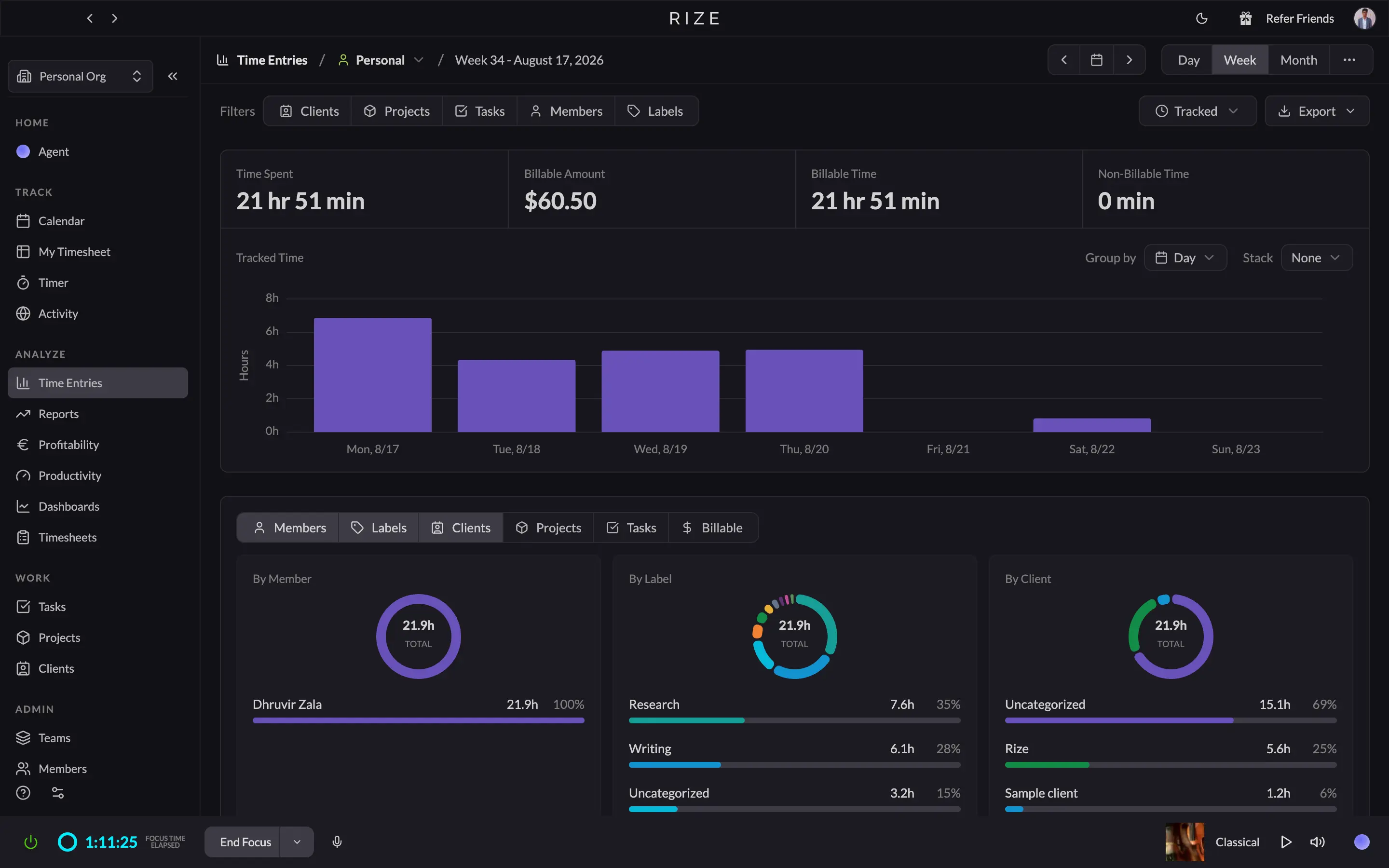1389x868 pixels.
Task: Open calendar date picker icon
Action: [1096, 60]
